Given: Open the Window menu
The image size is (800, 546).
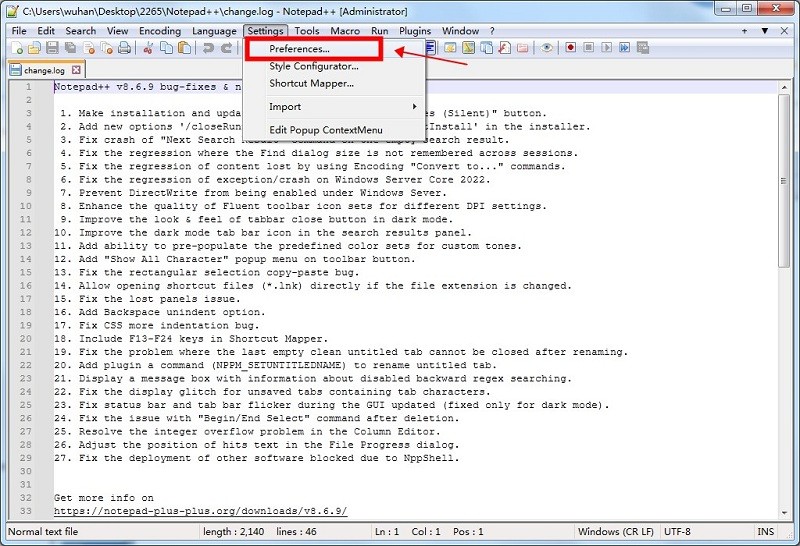Looking at the screenshot, I should pyautogui.click(x=460, y=31).
